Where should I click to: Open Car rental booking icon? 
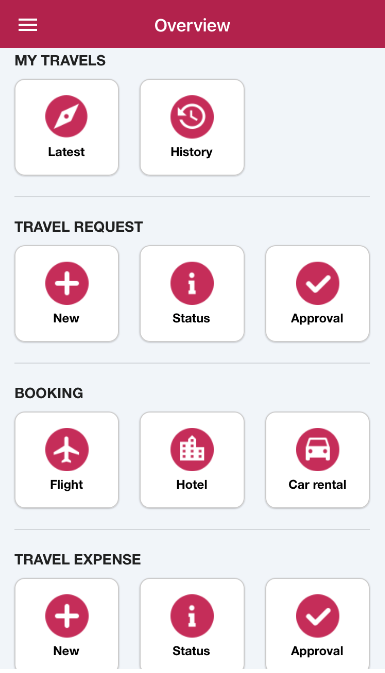click(318, 449)
